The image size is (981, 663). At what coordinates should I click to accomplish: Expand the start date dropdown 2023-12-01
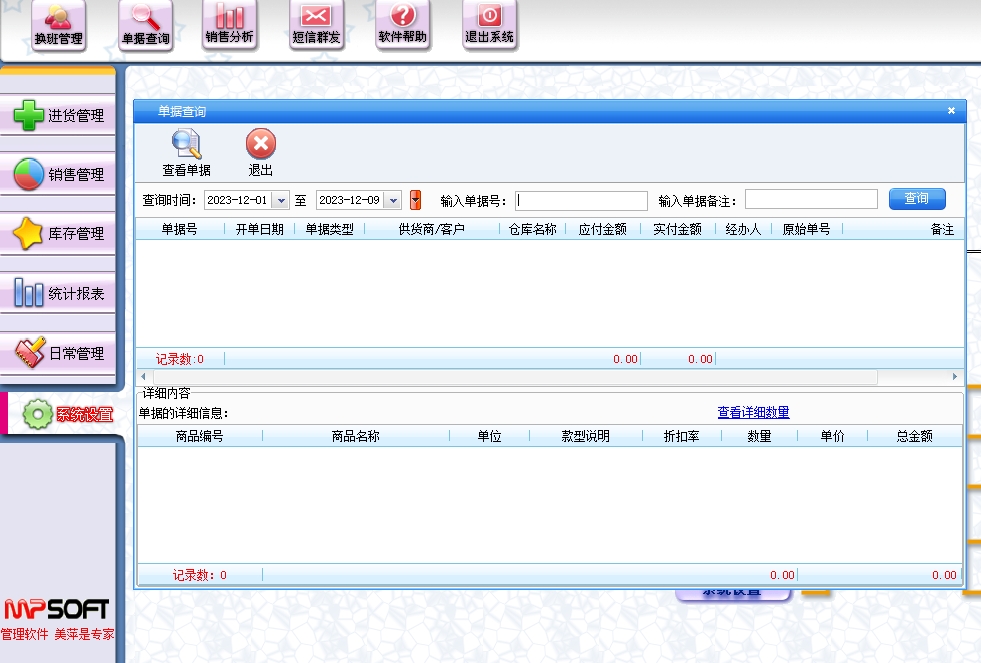281,200
